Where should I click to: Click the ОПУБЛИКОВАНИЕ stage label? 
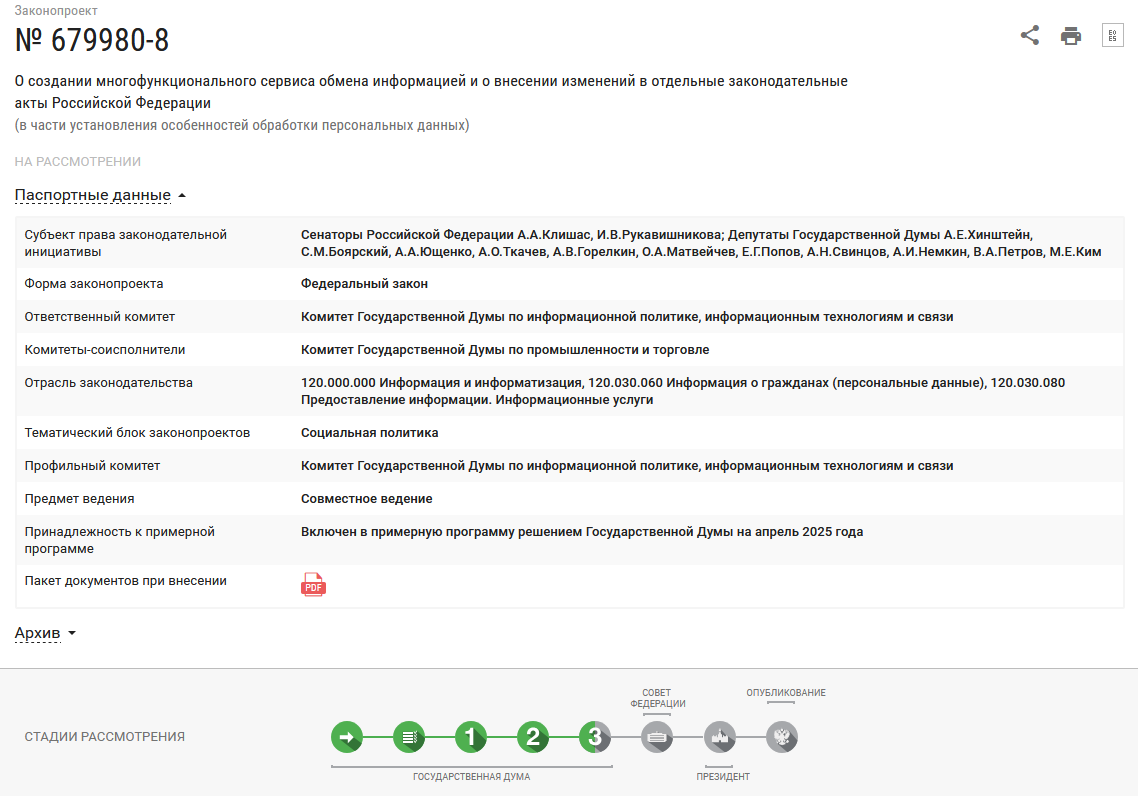coord(786,693)
